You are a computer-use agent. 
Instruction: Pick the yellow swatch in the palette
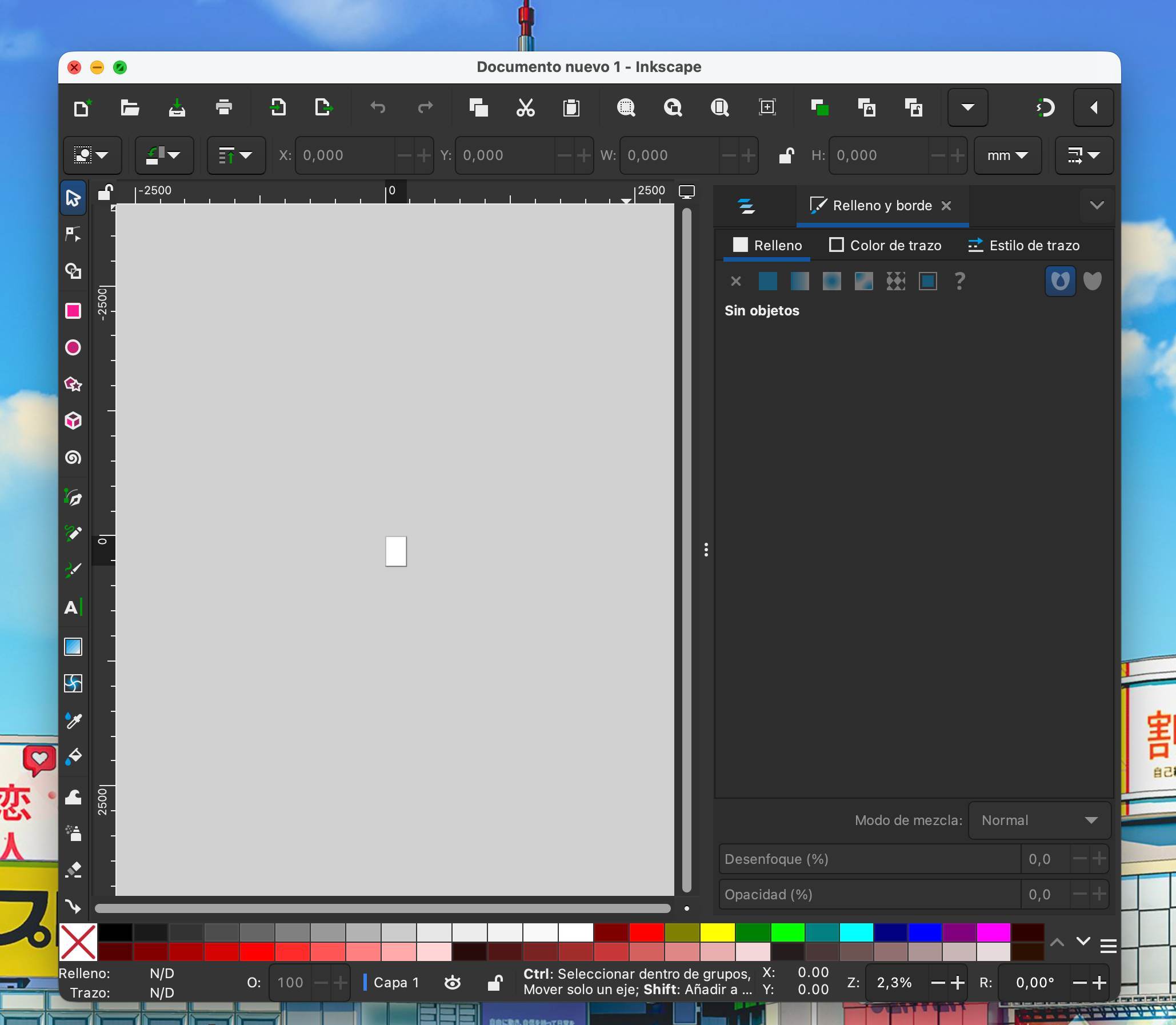(x=717, y=932)
